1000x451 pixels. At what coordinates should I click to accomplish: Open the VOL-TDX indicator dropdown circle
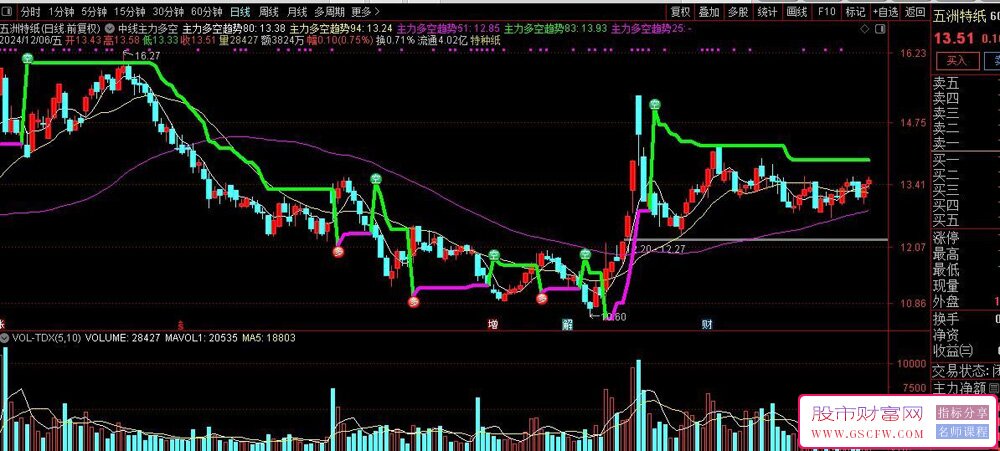click(x=5, y=337)
